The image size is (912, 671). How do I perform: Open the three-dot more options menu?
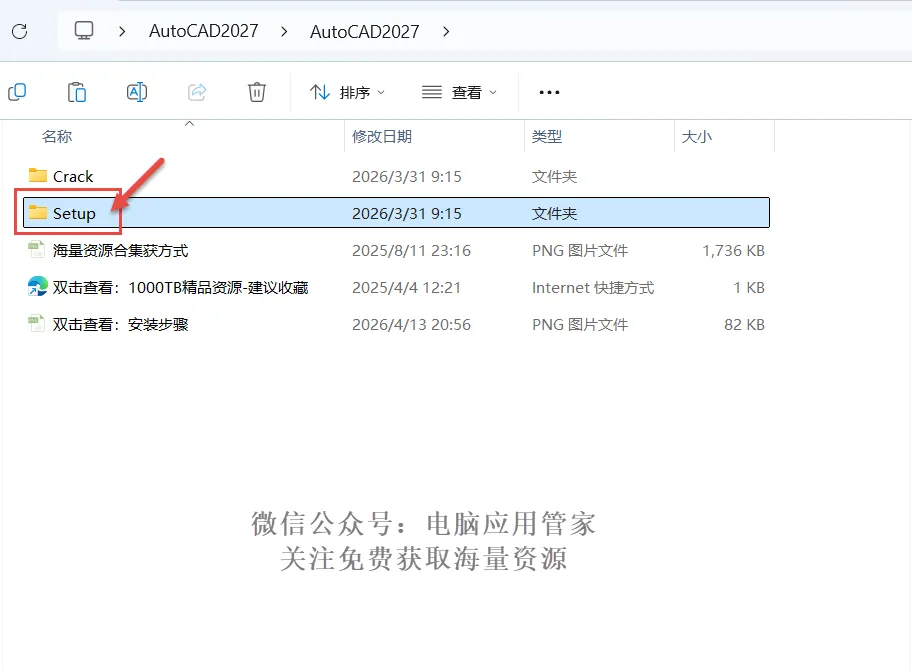(549, 92)
